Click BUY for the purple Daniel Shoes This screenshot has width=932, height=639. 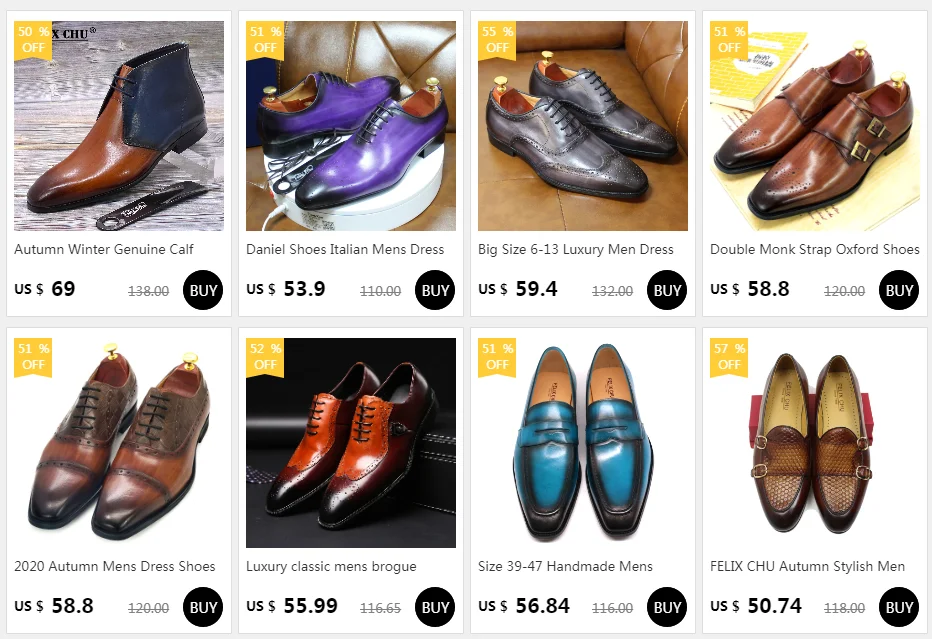click(x=435, y=290)
